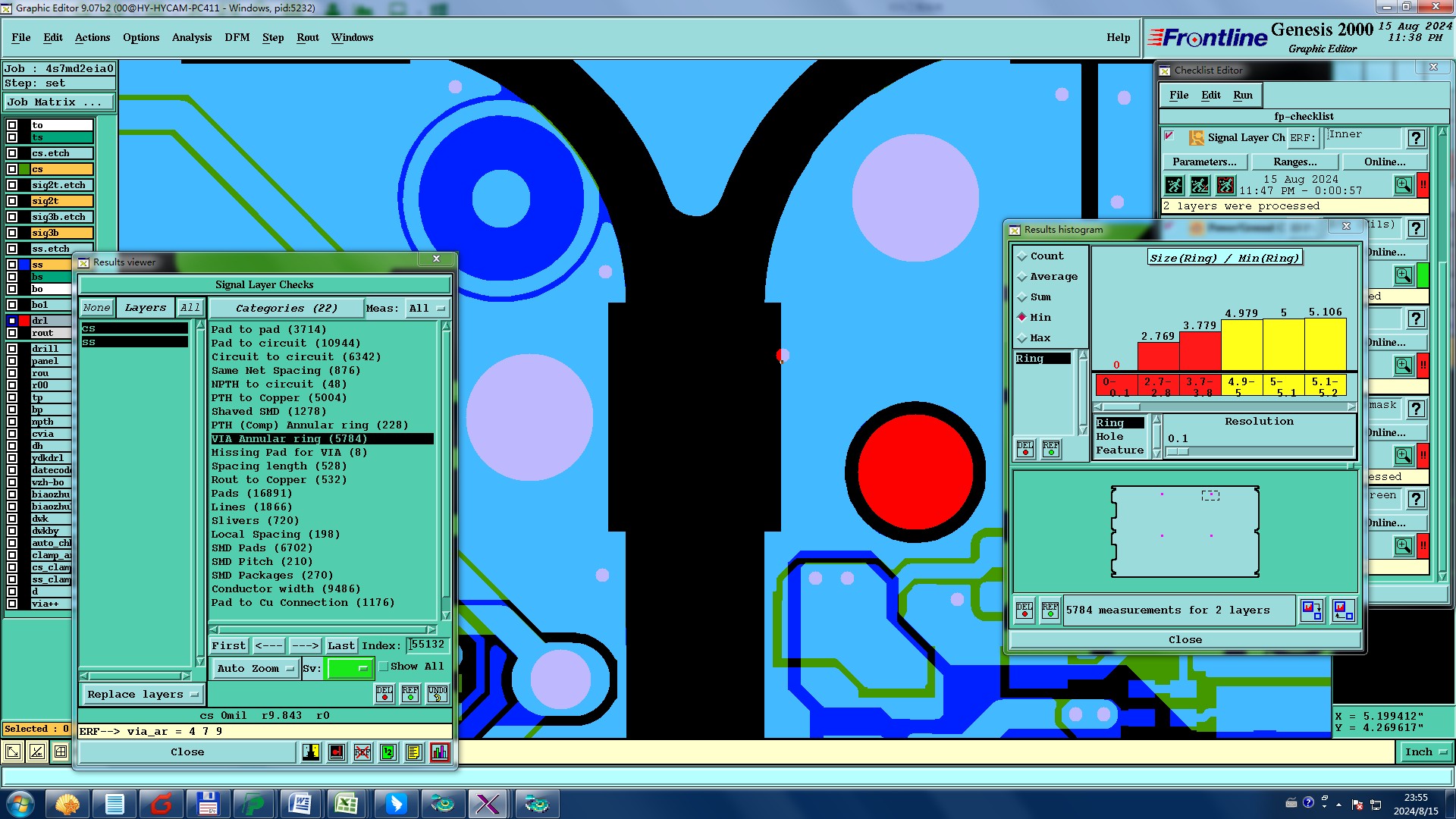The width and height of the screenshot is (1456, 819).
Task: Select Missing Pad for VIA category
Action: click(x=289, y=453)
